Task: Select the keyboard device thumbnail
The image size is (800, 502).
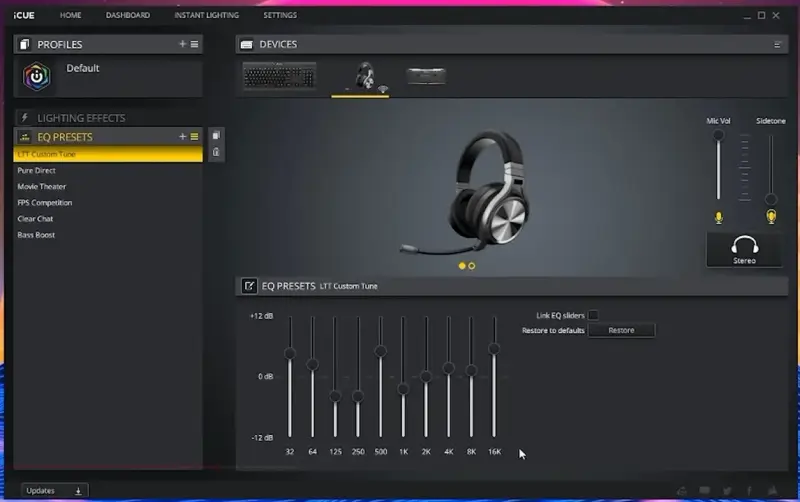Action: 280,77
